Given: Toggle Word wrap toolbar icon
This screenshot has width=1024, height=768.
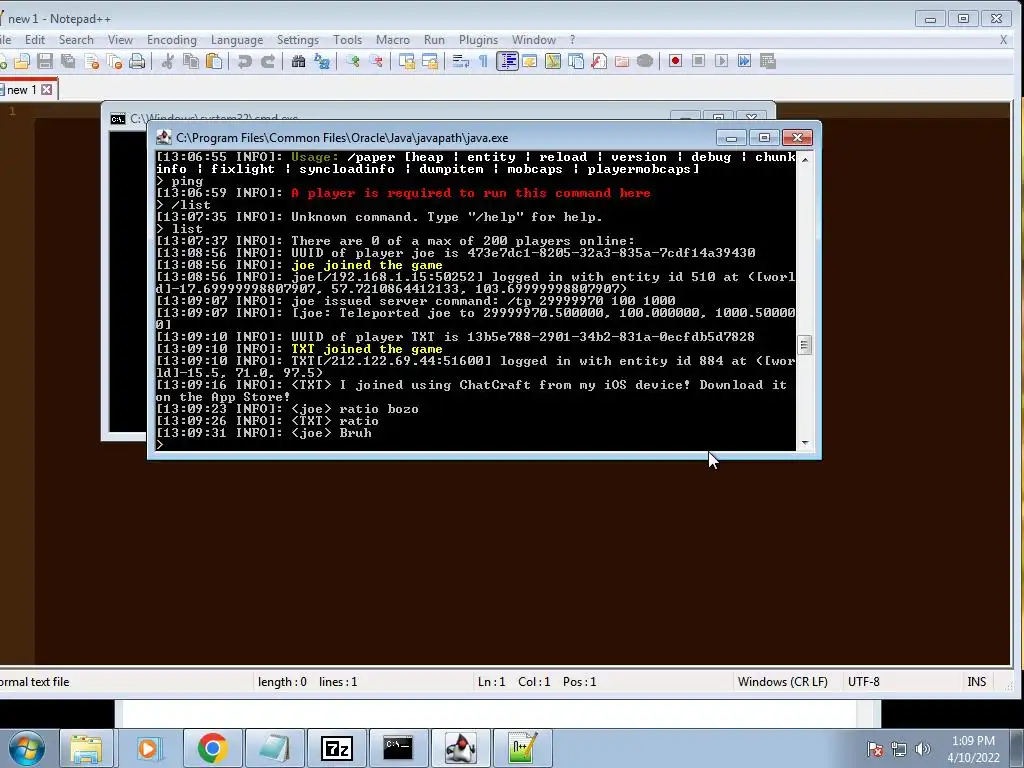Looking at the screenshot, I should point(460,61).
